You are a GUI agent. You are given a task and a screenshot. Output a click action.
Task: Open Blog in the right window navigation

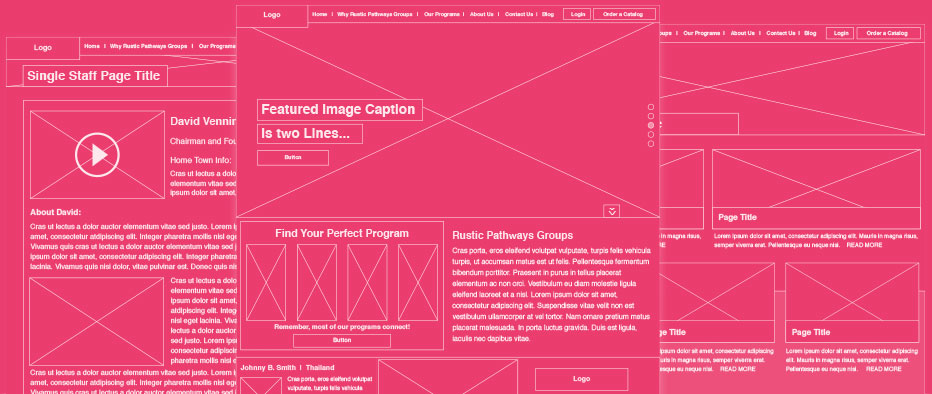click(x=810, y=33)
